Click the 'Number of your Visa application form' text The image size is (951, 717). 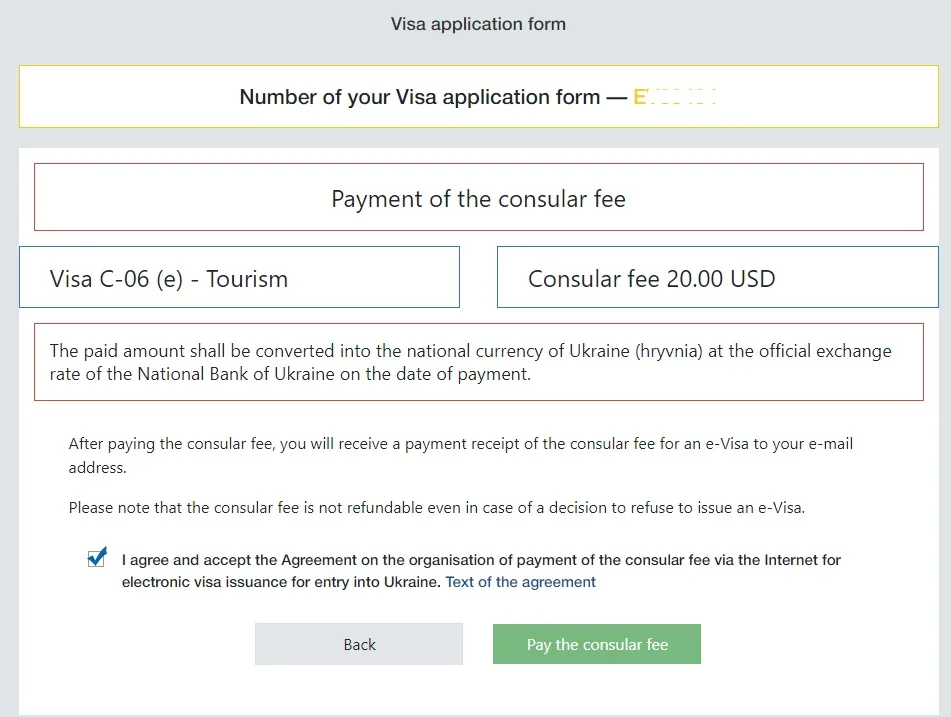420,96
